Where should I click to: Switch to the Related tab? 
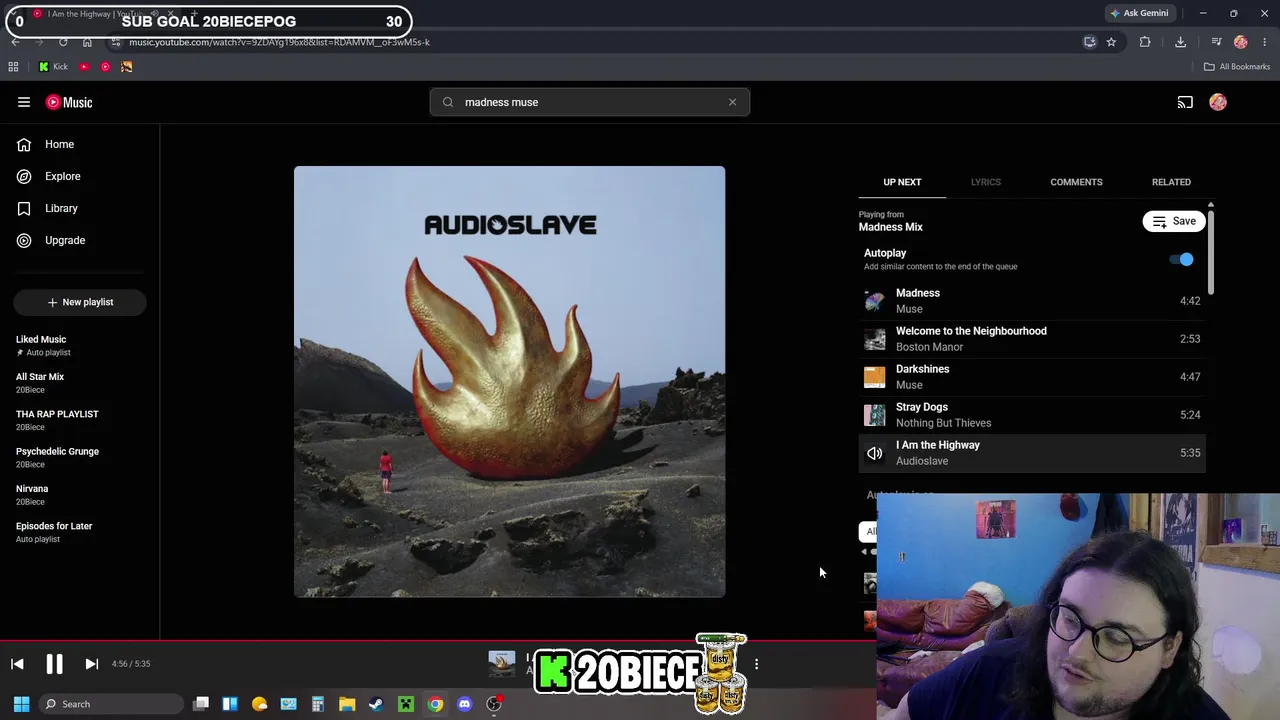(1171, 182)
